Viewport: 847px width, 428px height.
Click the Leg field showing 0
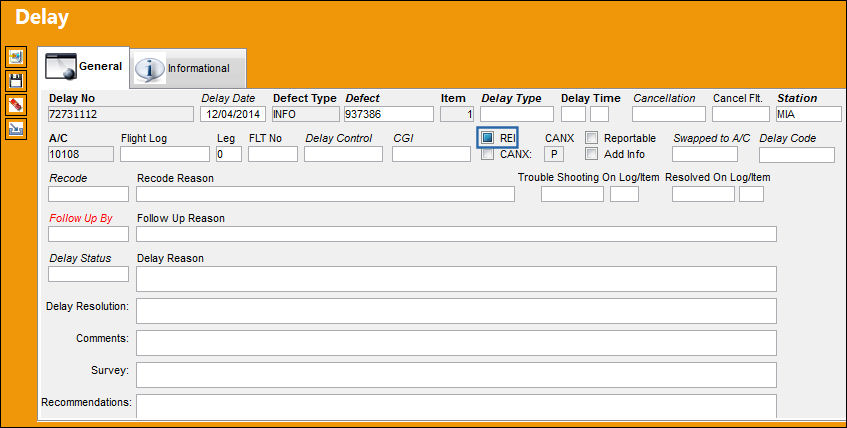coord(228,154)
